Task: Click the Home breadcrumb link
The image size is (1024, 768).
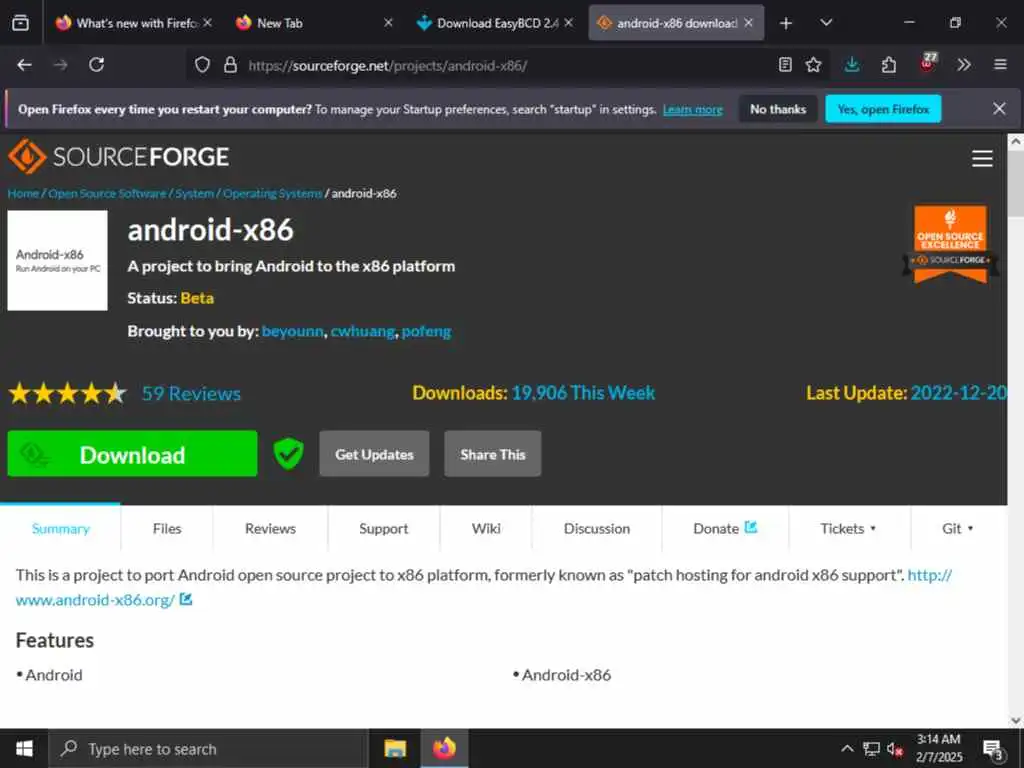Action: 23,193
